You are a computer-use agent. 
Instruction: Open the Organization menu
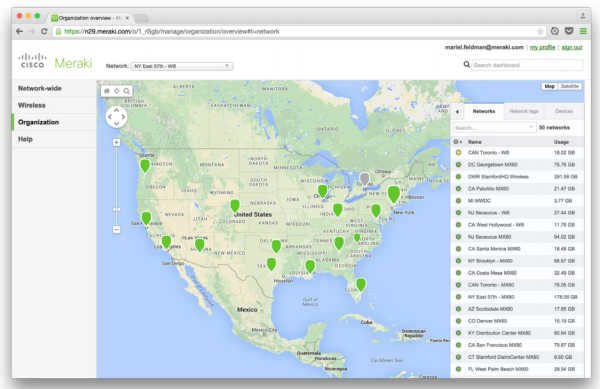54,122
